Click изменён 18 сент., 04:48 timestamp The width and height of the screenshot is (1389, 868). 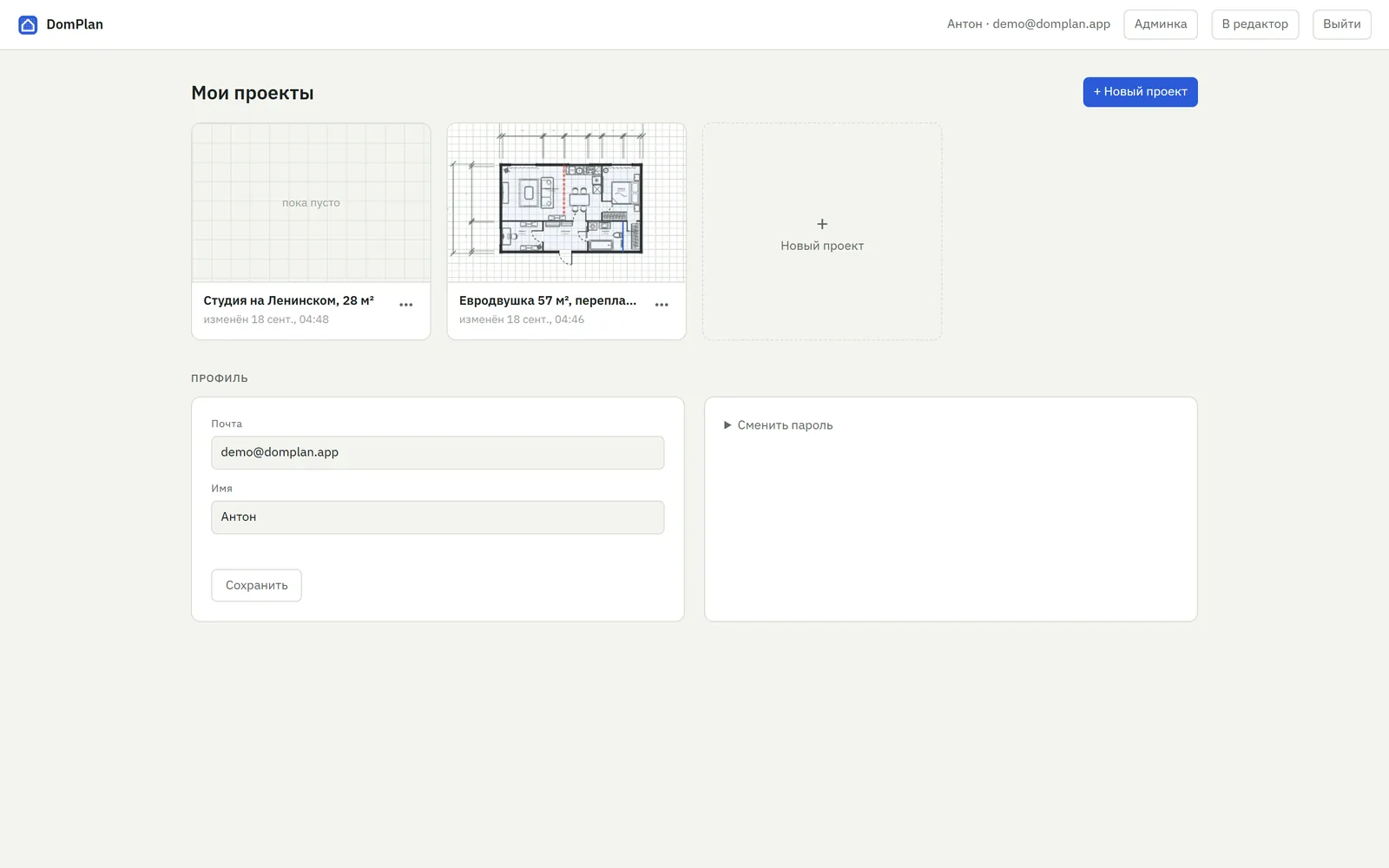(267, 319)
